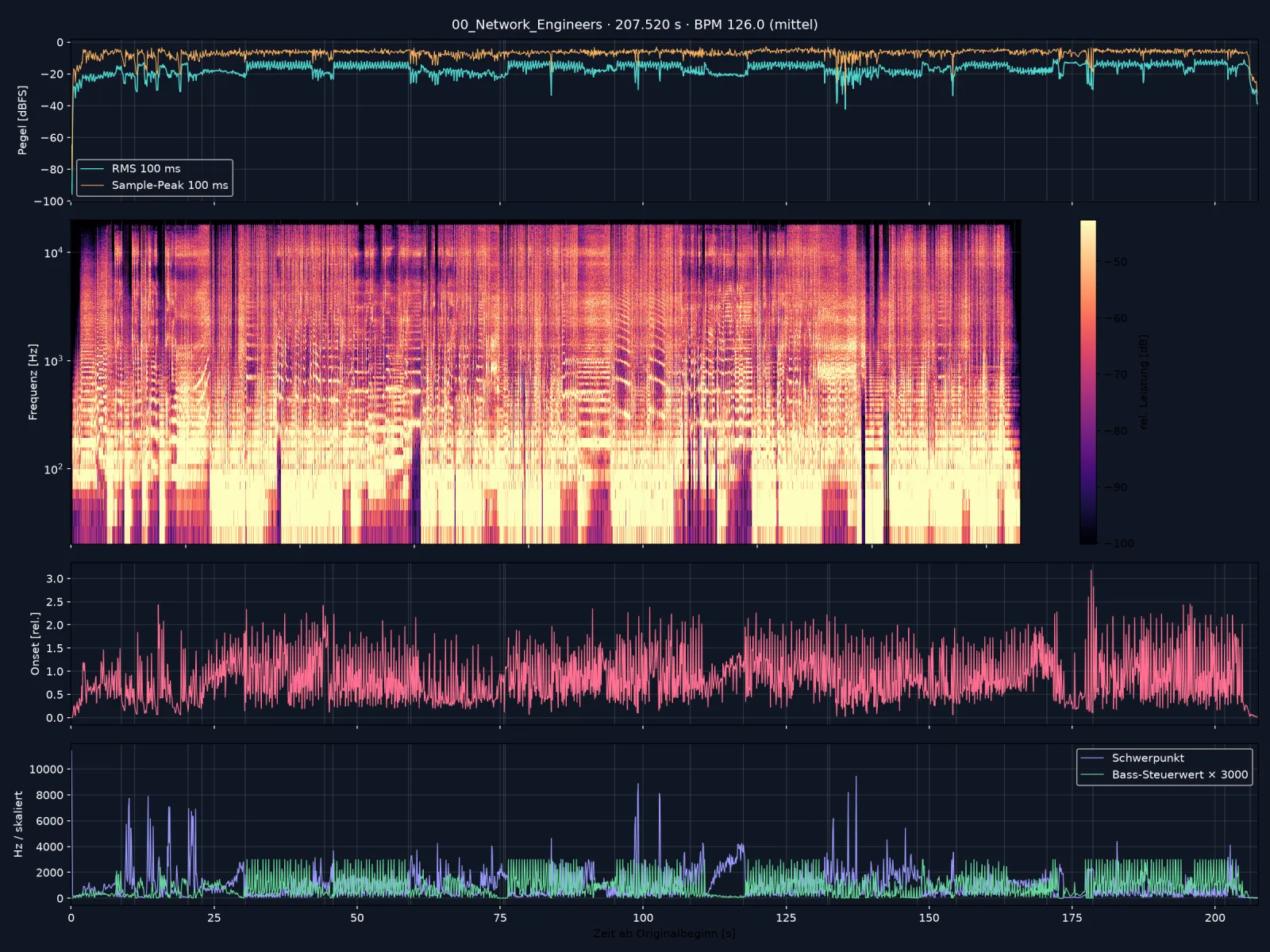Click the '100' time axis tick label

pyautogui.click(x=643, y=918)
